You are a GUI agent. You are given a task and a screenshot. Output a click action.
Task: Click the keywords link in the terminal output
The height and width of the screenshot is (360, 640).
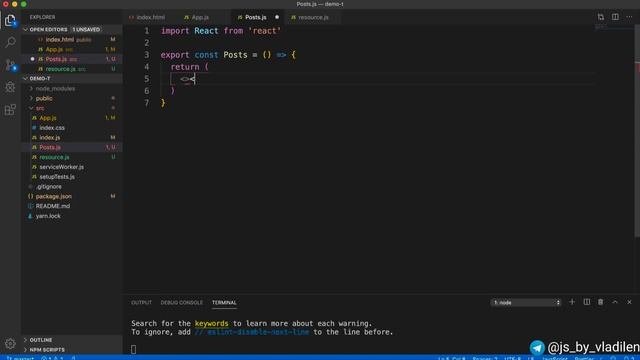pos(211,323)
